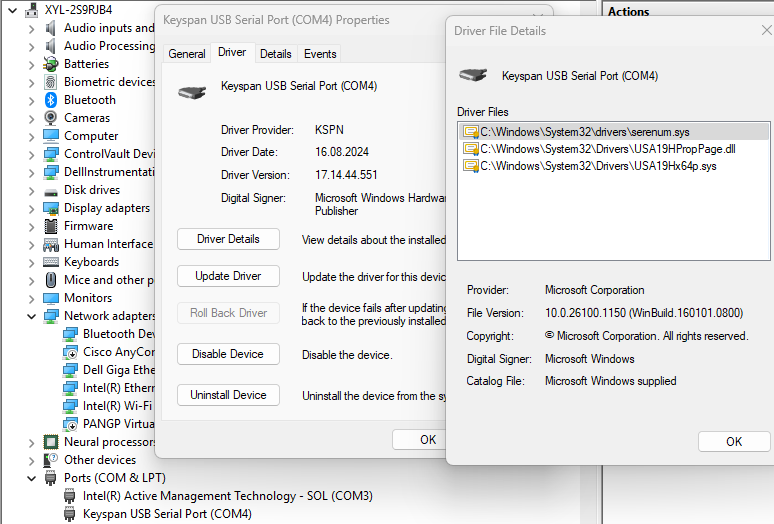This screenshot has height=524, width=774.
Task: Select the Intel(R) Ethernet adapter entry
Action: (x=118, y=388)
